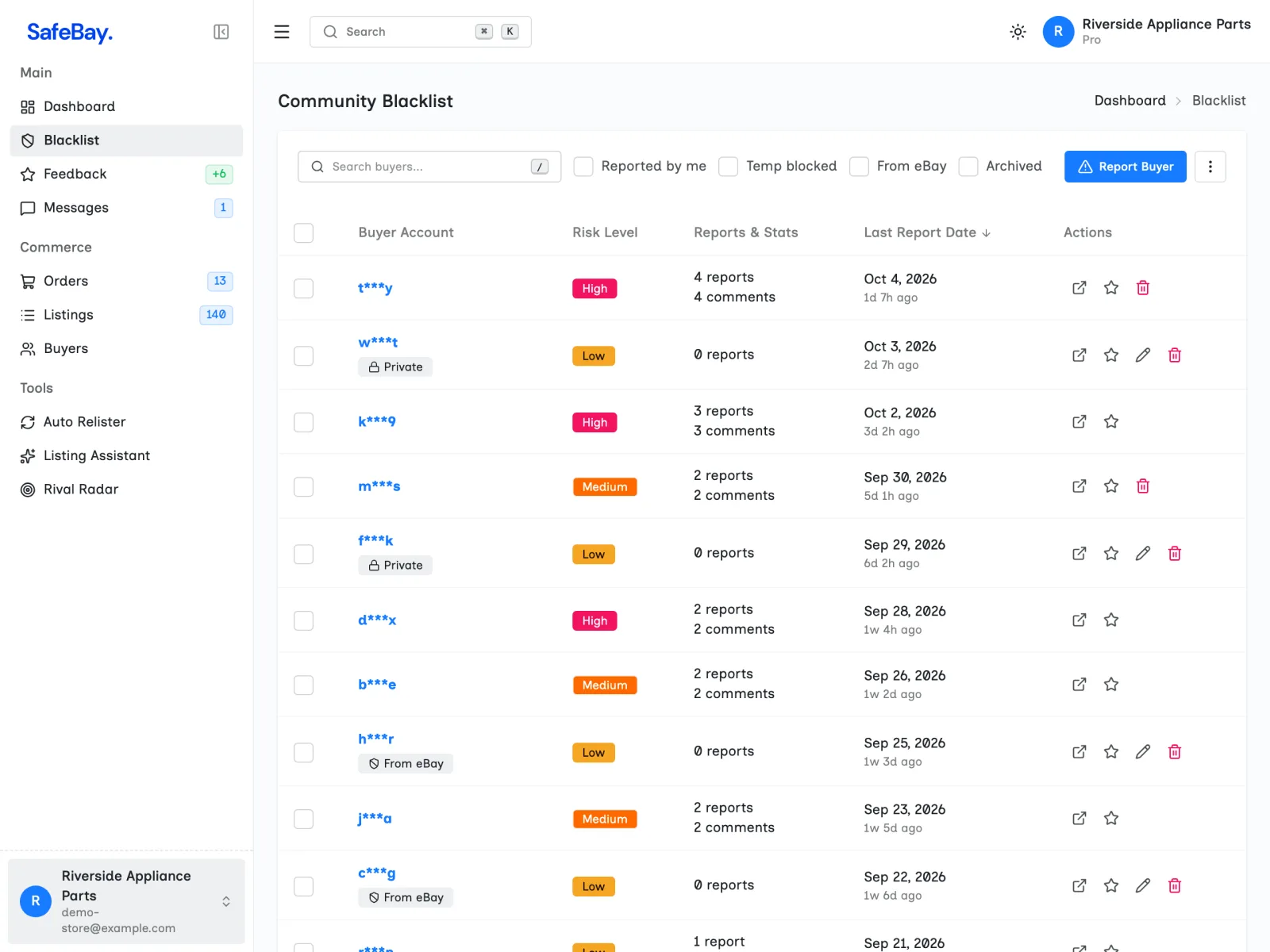Edit the w***t buyer entry
The image size is (1270, 952).
point(1143,355)
